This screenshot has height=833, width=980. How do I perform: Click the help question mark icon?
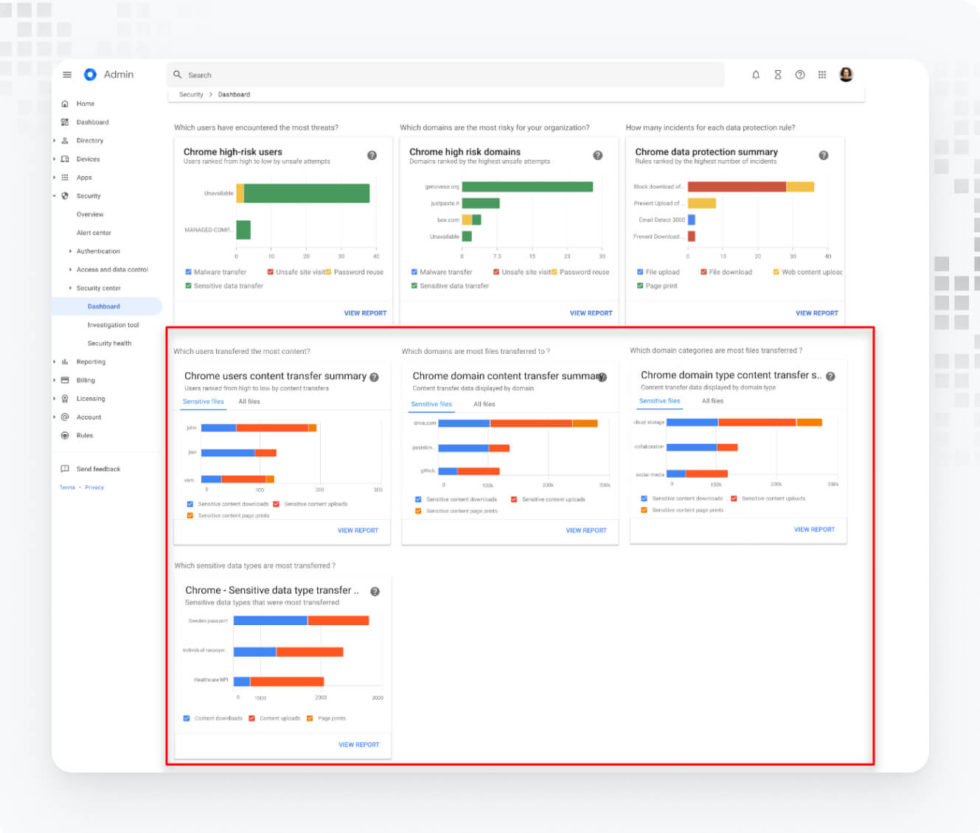pos(798,74)
